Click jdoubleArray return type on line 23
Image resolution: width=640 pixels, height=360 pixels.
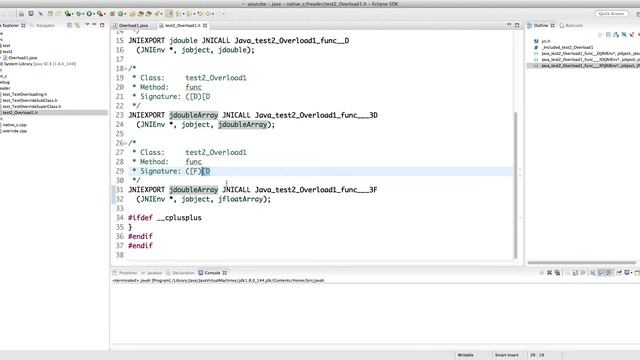pyautogui.click(x=193, y=115)
